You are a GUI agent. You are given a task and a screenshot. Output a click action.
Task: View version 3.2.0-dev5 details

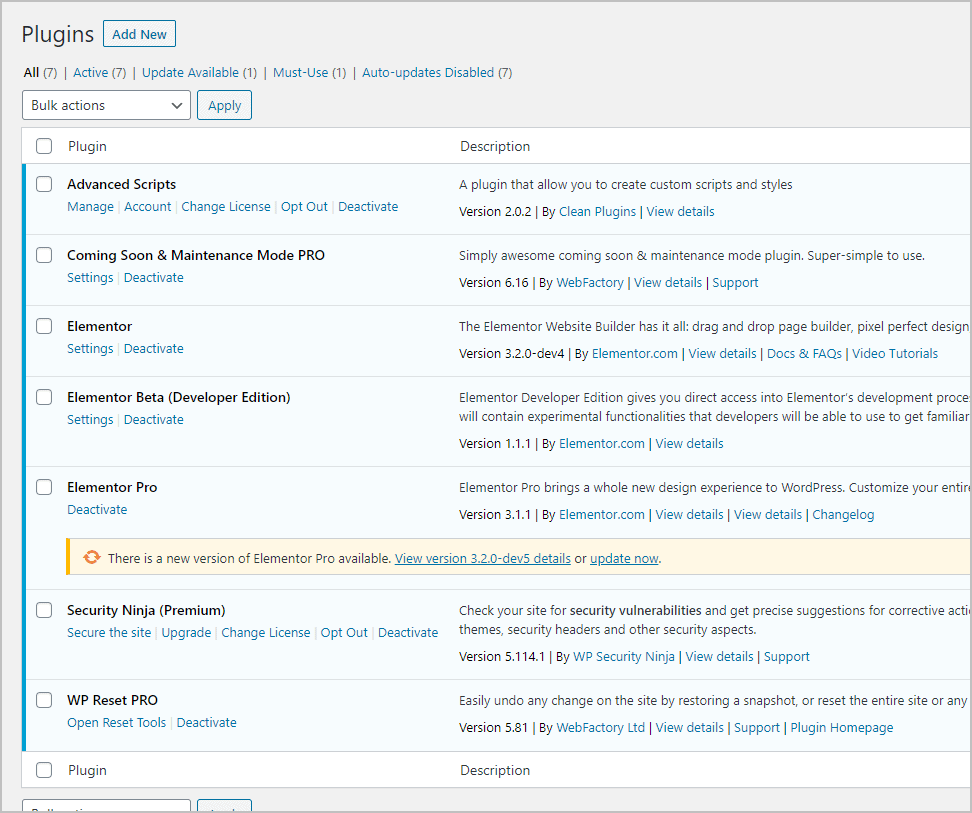483,558
